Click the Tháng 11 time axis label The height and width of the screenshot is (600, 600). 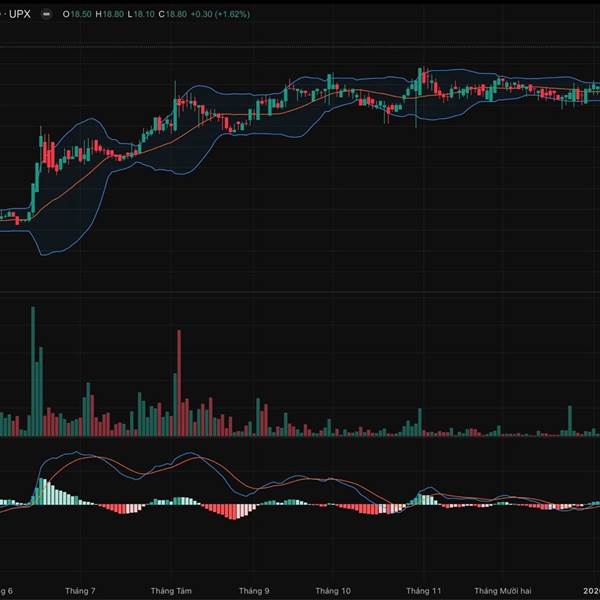tap(423, 591)
